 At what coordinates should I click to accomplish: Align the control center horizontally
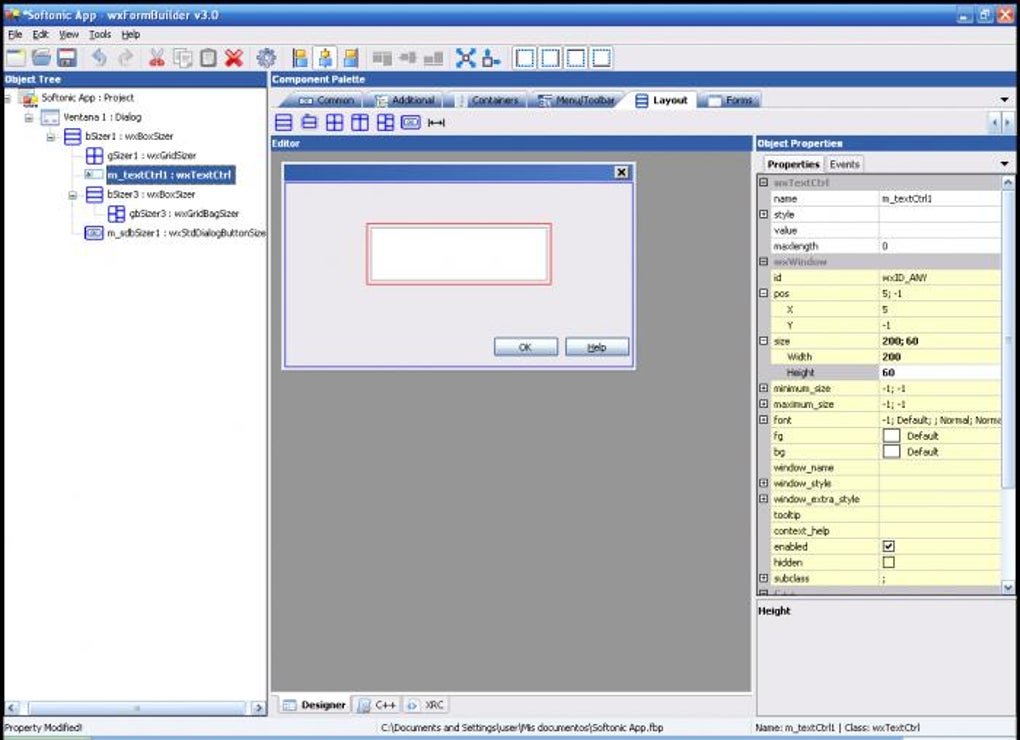[x=325, y=58]
